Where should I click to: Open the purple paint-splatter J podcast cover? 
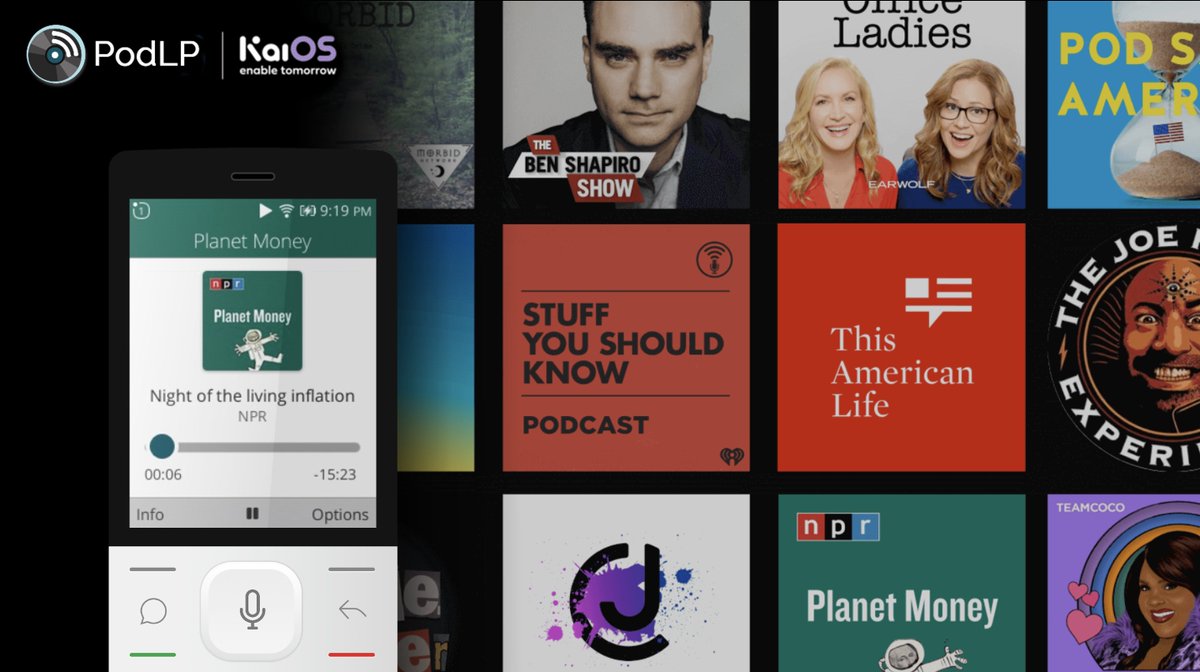(626, 583)
